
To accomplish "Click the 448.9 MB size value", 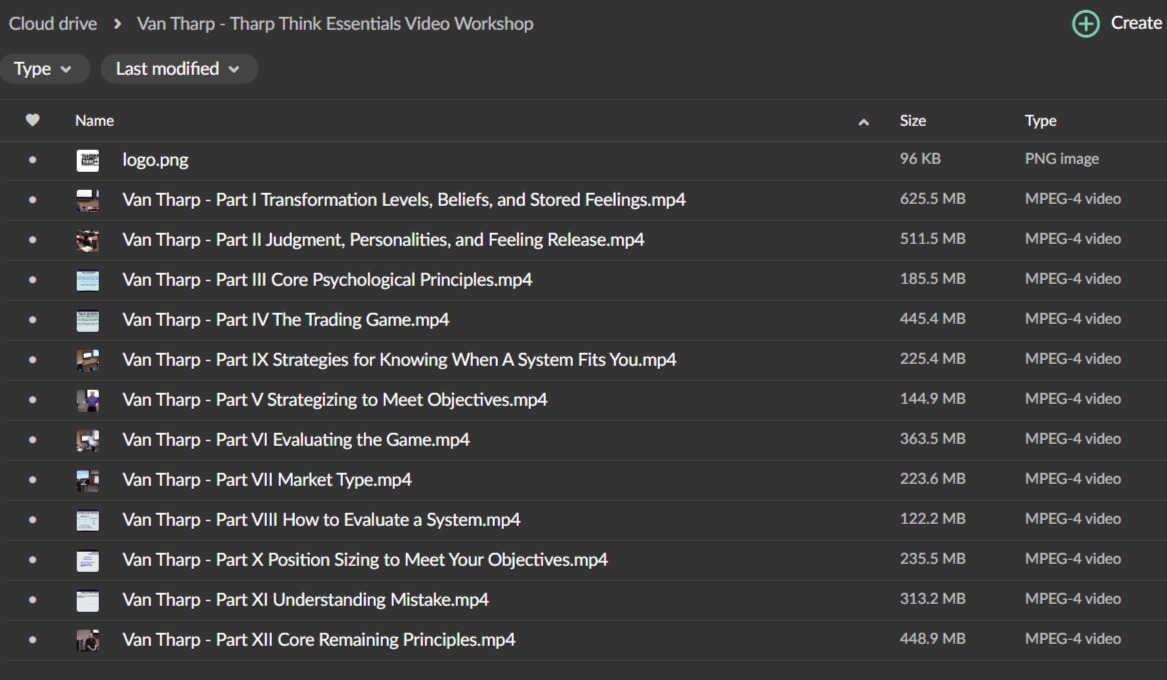I will pos(933,639).
